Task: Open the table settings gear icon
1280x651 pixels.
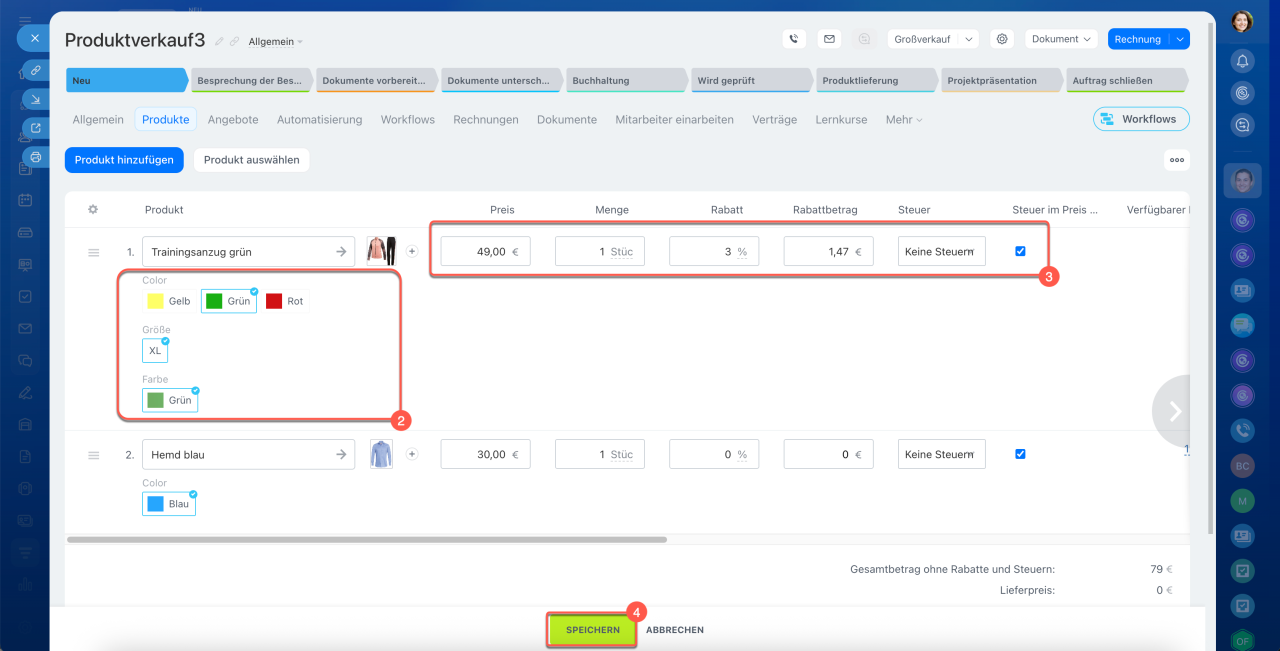Action: coord(93,210)
